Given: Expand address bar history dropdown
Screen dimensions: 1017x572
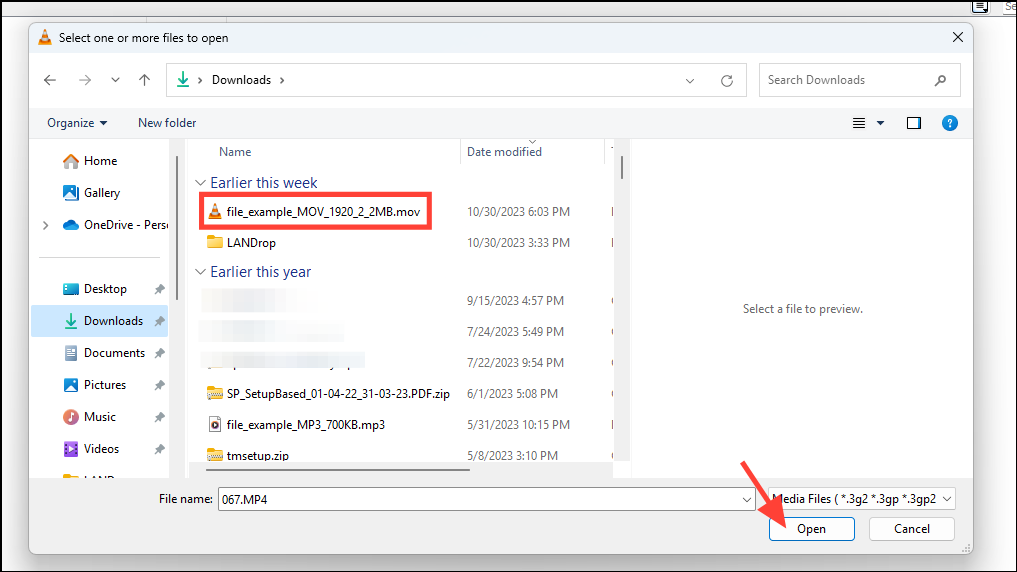Looking at the screenshot, I should [689, 80].
